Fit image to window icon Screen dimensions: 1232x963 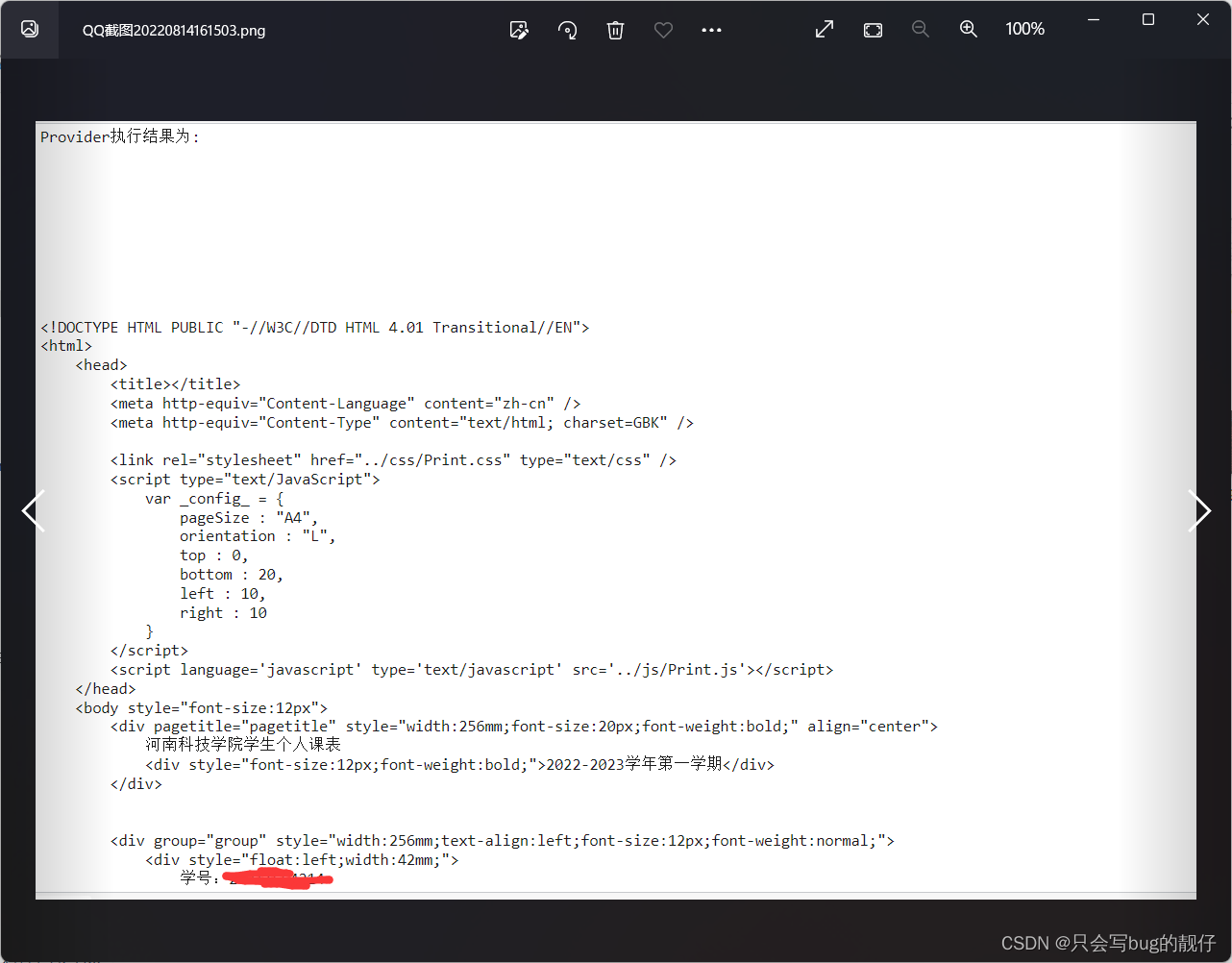[873, 30]
